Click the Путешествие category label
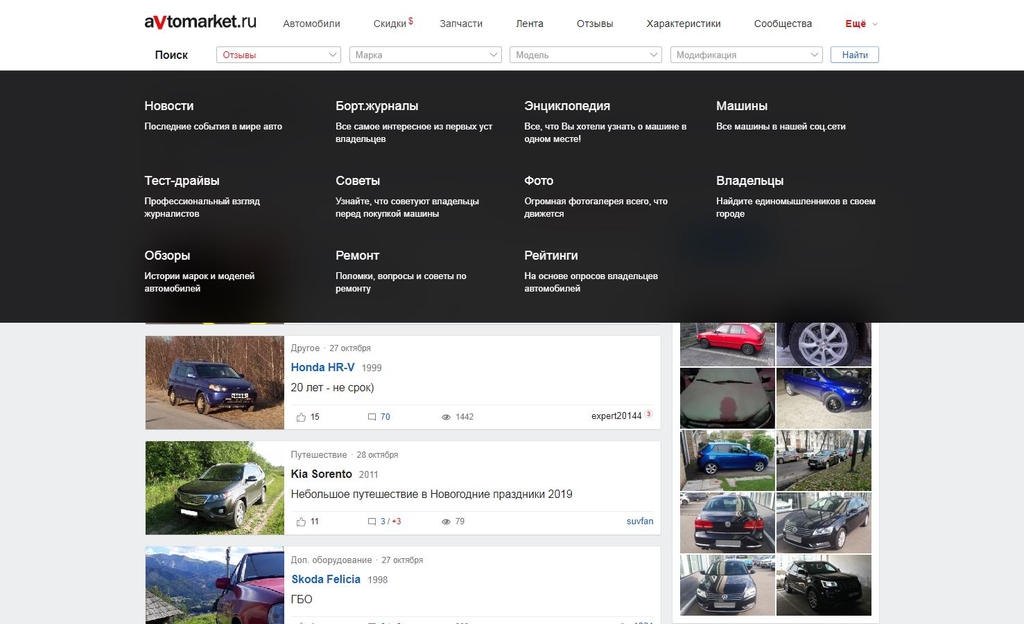 (319, 455)
